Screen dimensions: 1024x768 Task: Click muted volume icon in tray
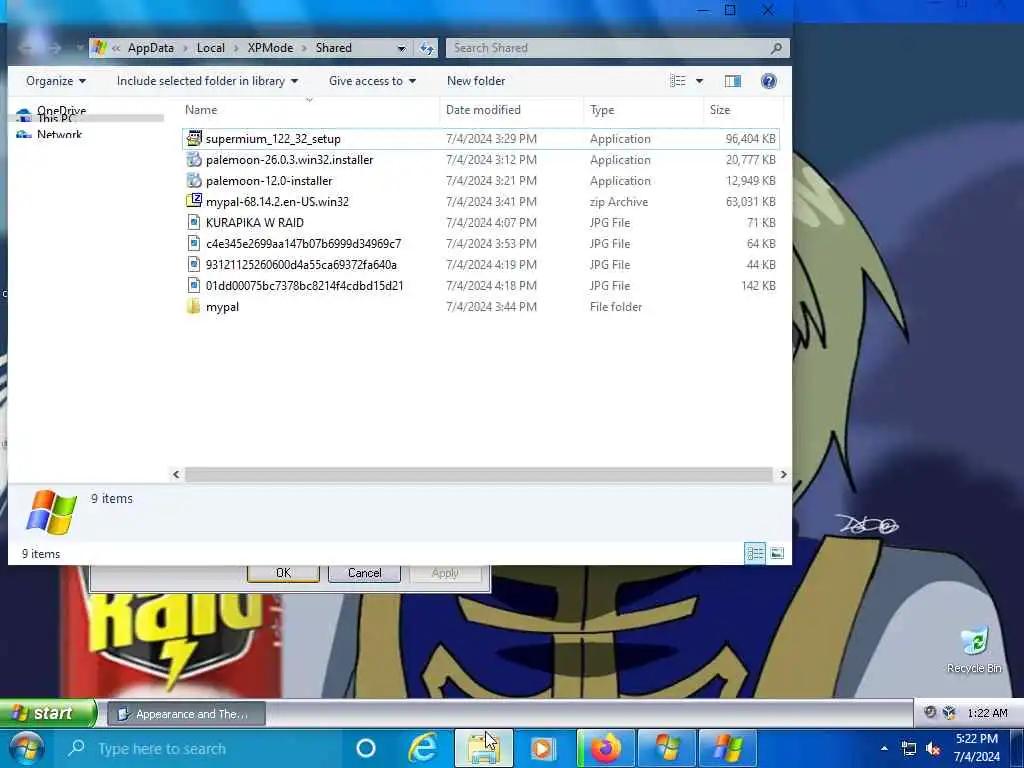pyautogui.click(x=935, y=748)
